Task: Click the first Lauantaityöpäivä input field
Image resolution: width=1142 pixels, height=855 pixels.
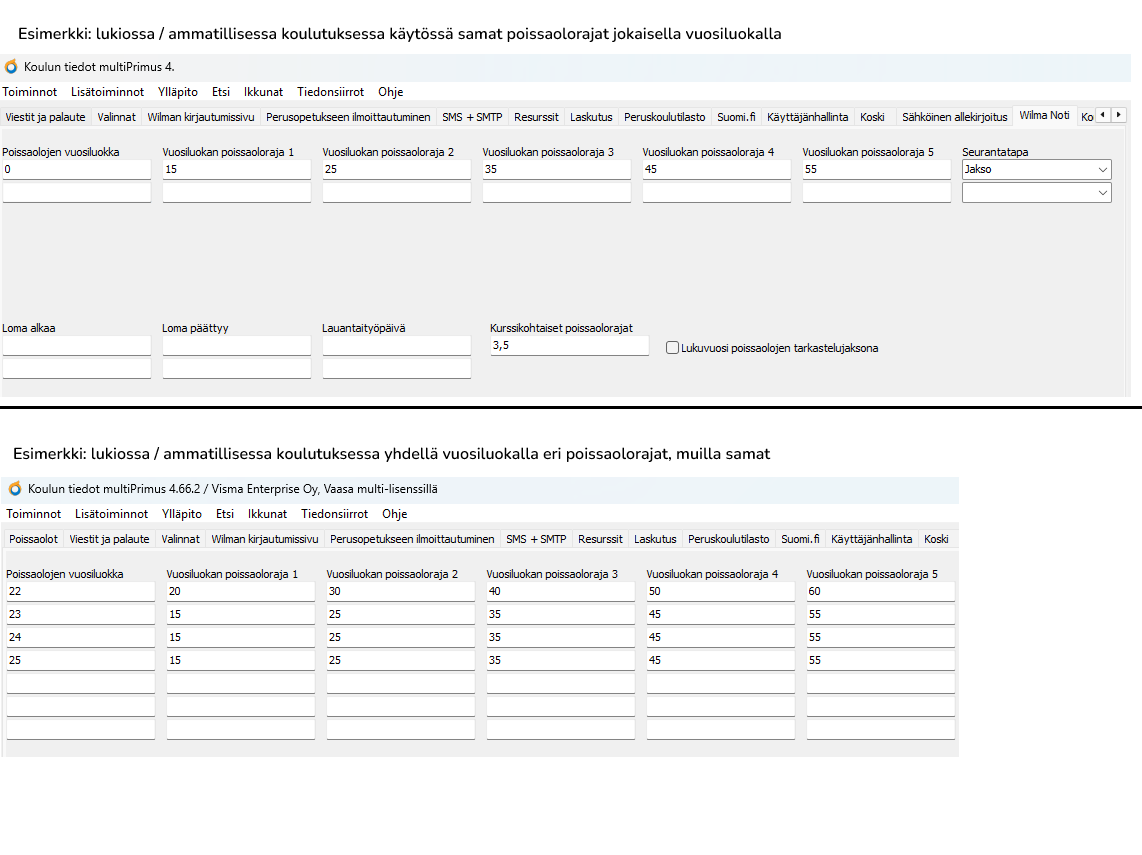Action: point(396,346)
